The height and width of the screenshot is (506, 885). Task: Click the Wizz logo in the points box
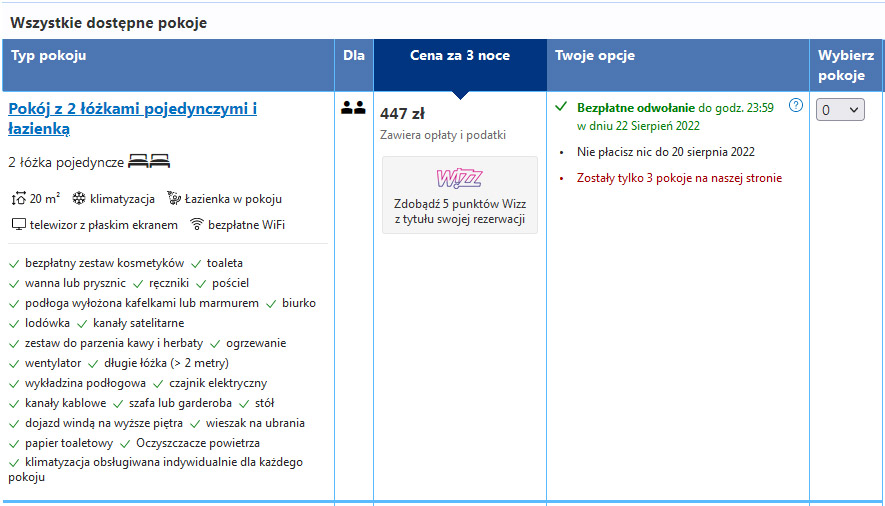tap(459, 178)
